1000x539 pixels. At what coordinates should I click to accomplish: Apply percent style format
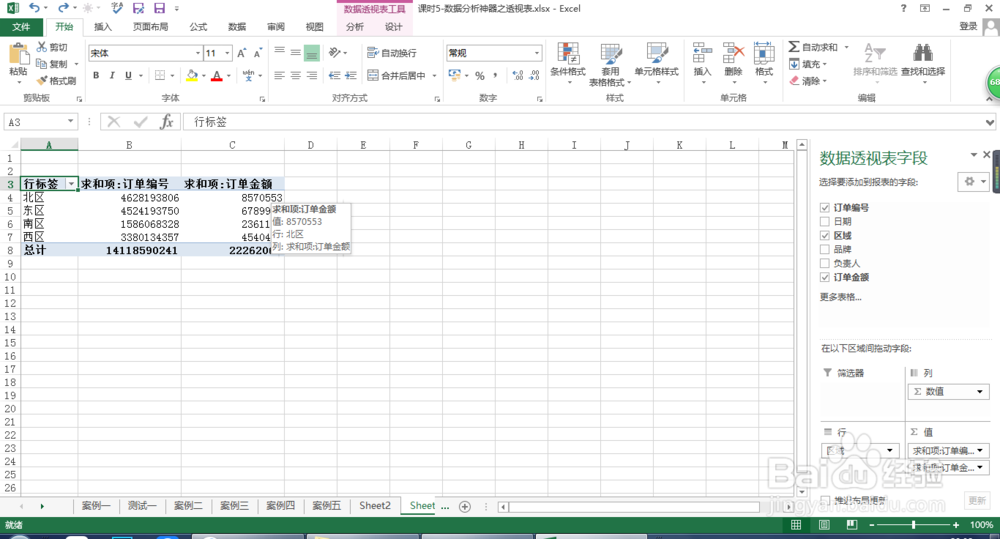480,75
